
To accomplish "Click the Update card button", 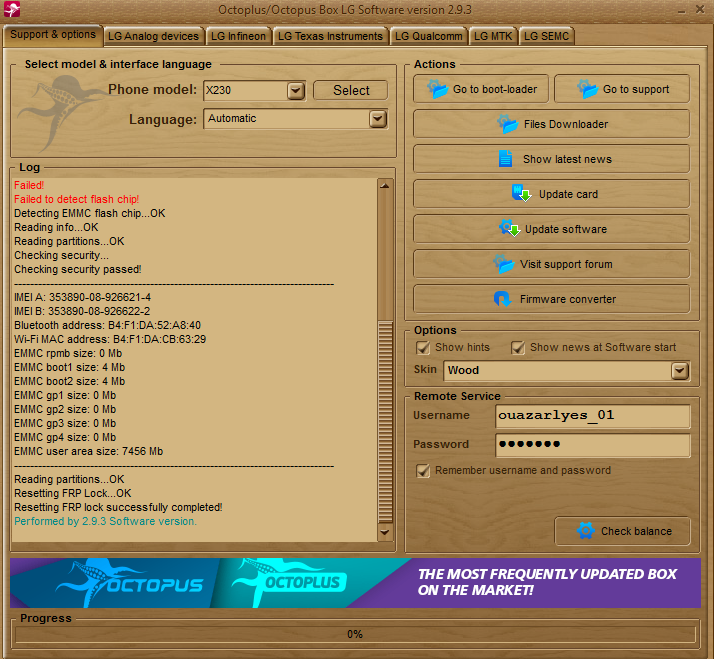I will 551,194.
